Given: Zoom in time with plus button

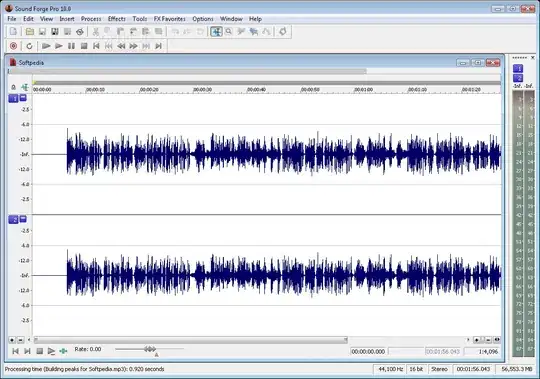Looking at the screenshot, I should point(477,340).
